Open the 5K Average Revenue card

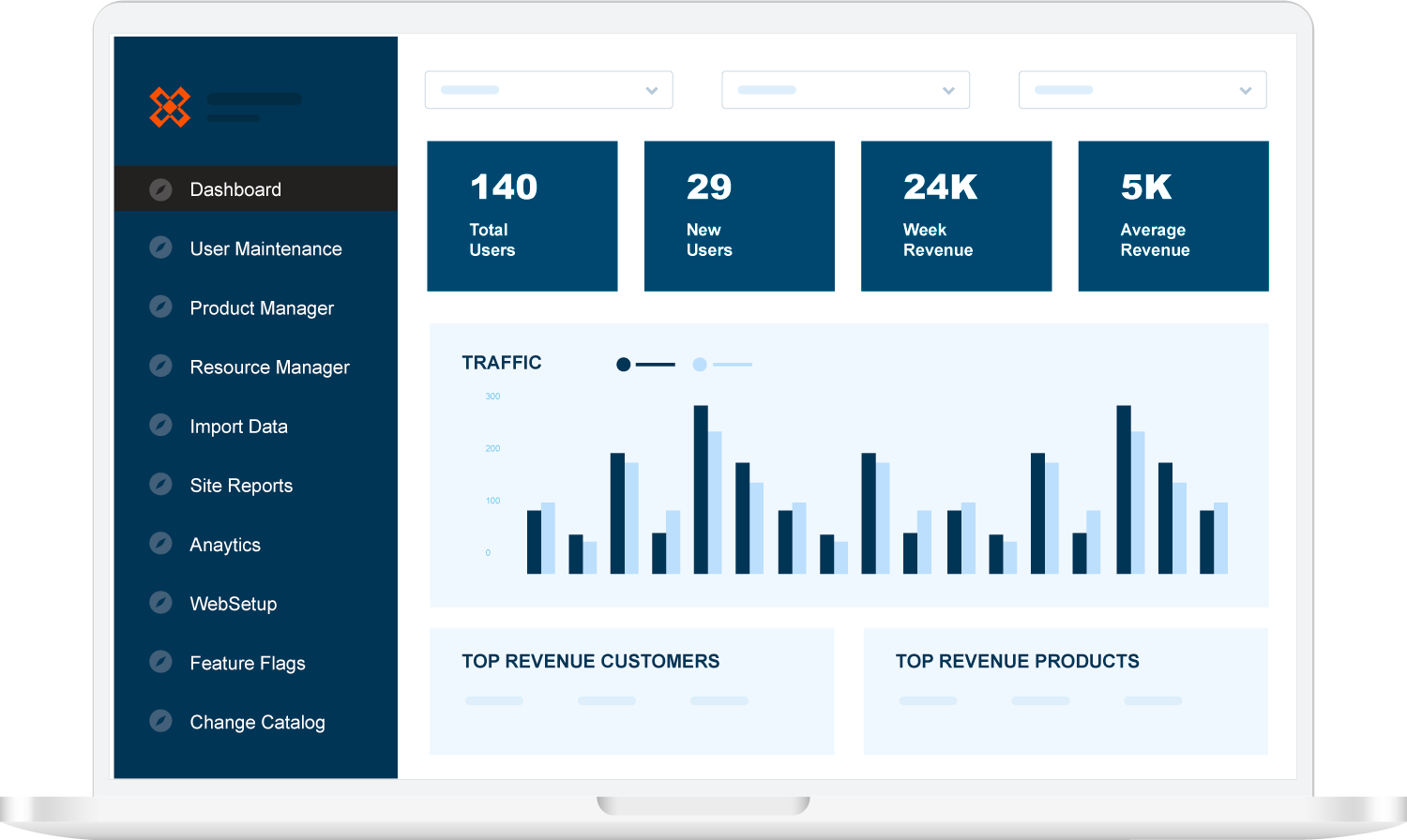1173,216
